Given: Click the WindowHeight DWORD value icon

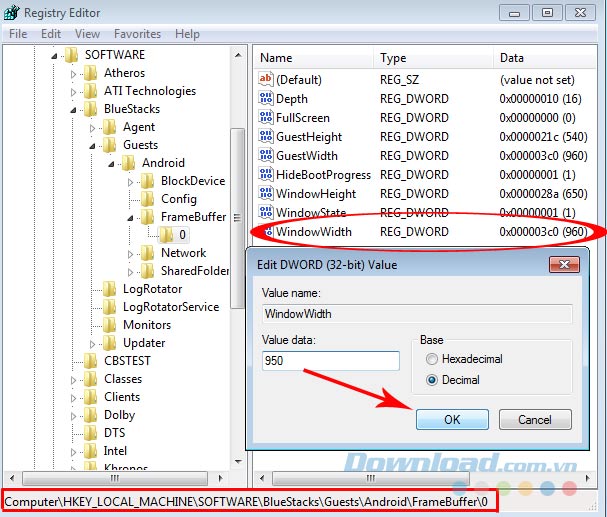Looking at the screenshot, I should tap(266, 193).
